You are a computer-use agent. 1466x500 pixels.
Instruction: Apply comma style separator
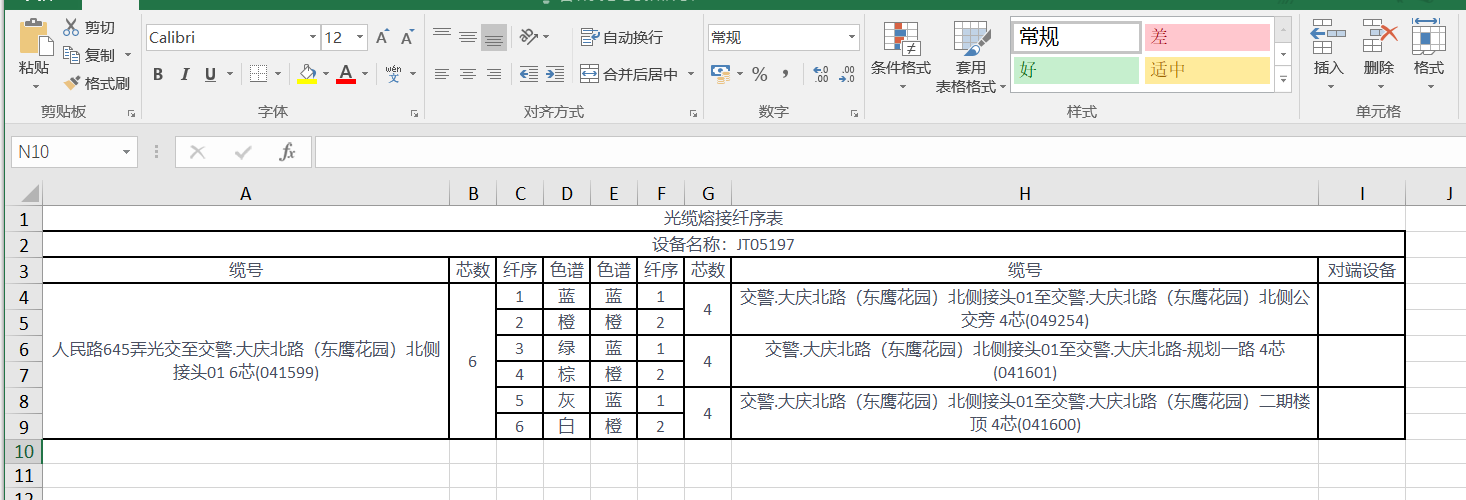click(786, 74)
